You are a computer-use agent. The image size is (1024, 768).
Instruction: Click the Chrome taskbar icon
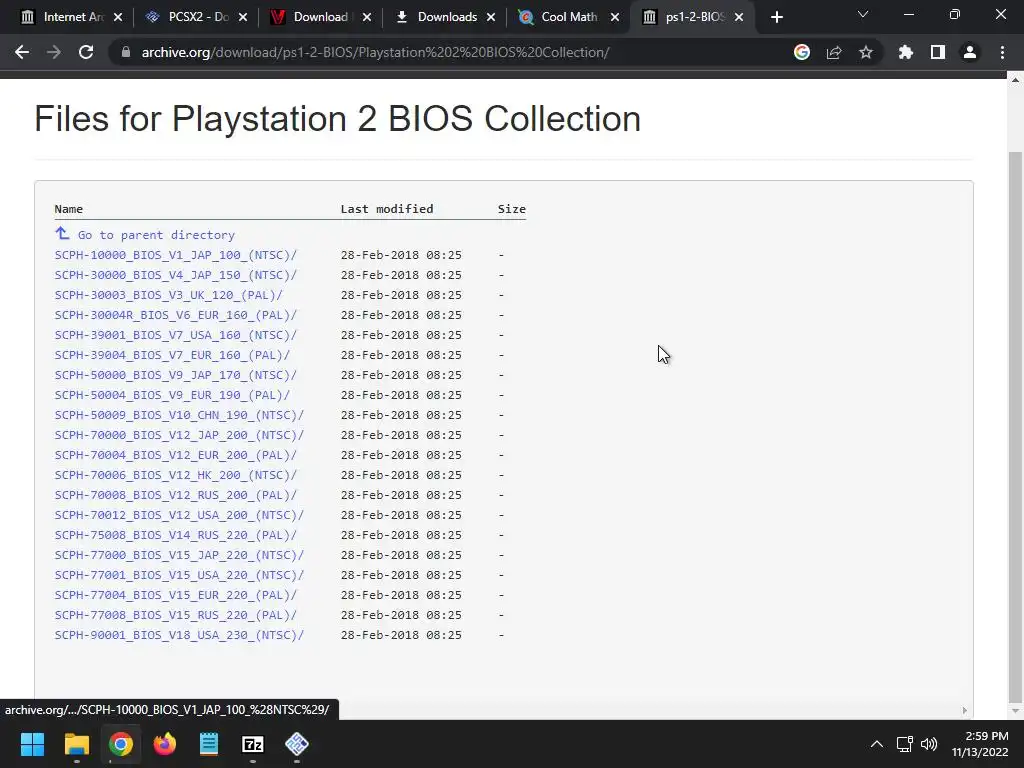[121, 744]
